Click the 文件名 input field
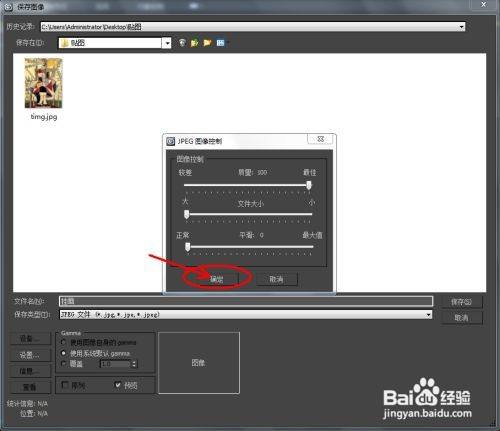The height and width of the screenshot is (431, 500). coord(246,301)
